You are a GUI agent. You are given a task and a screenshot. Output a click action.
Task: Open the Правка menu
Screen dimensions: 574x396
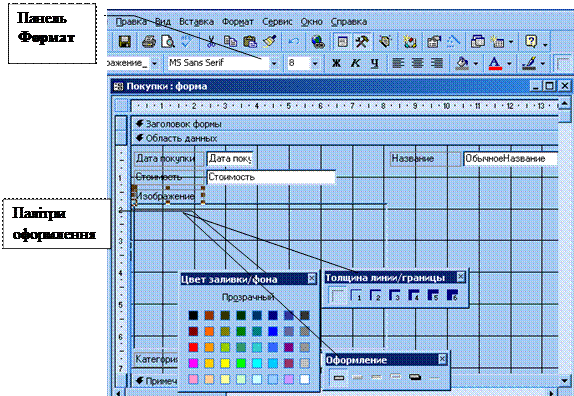131,22
